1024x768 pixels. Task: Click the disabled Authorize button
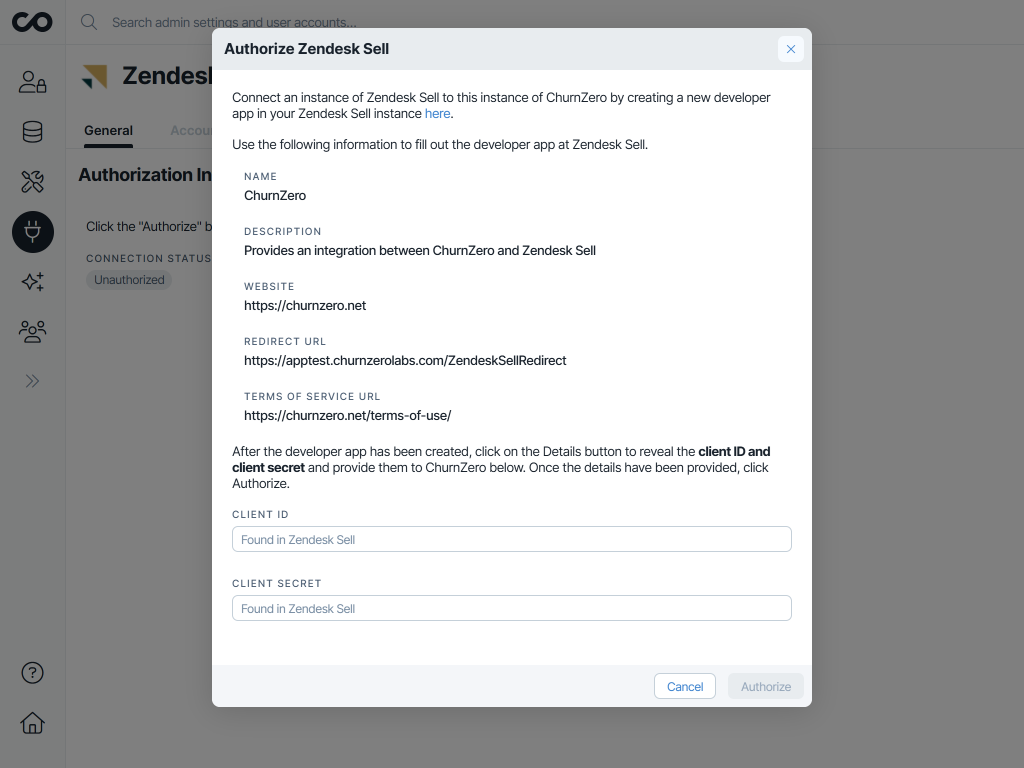(x=765, y=686)
